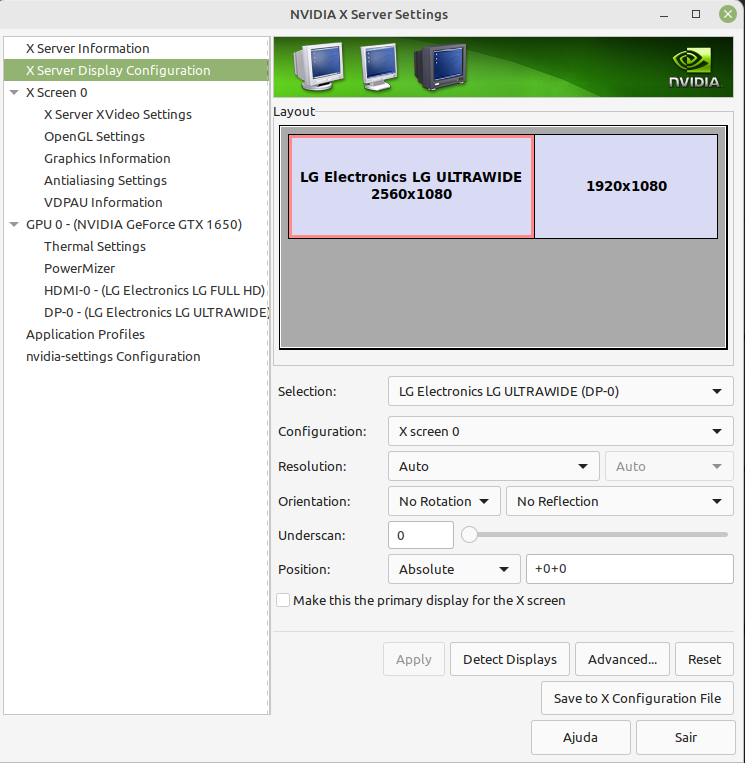Open the No Reflection dropdown

pos(619,501)
